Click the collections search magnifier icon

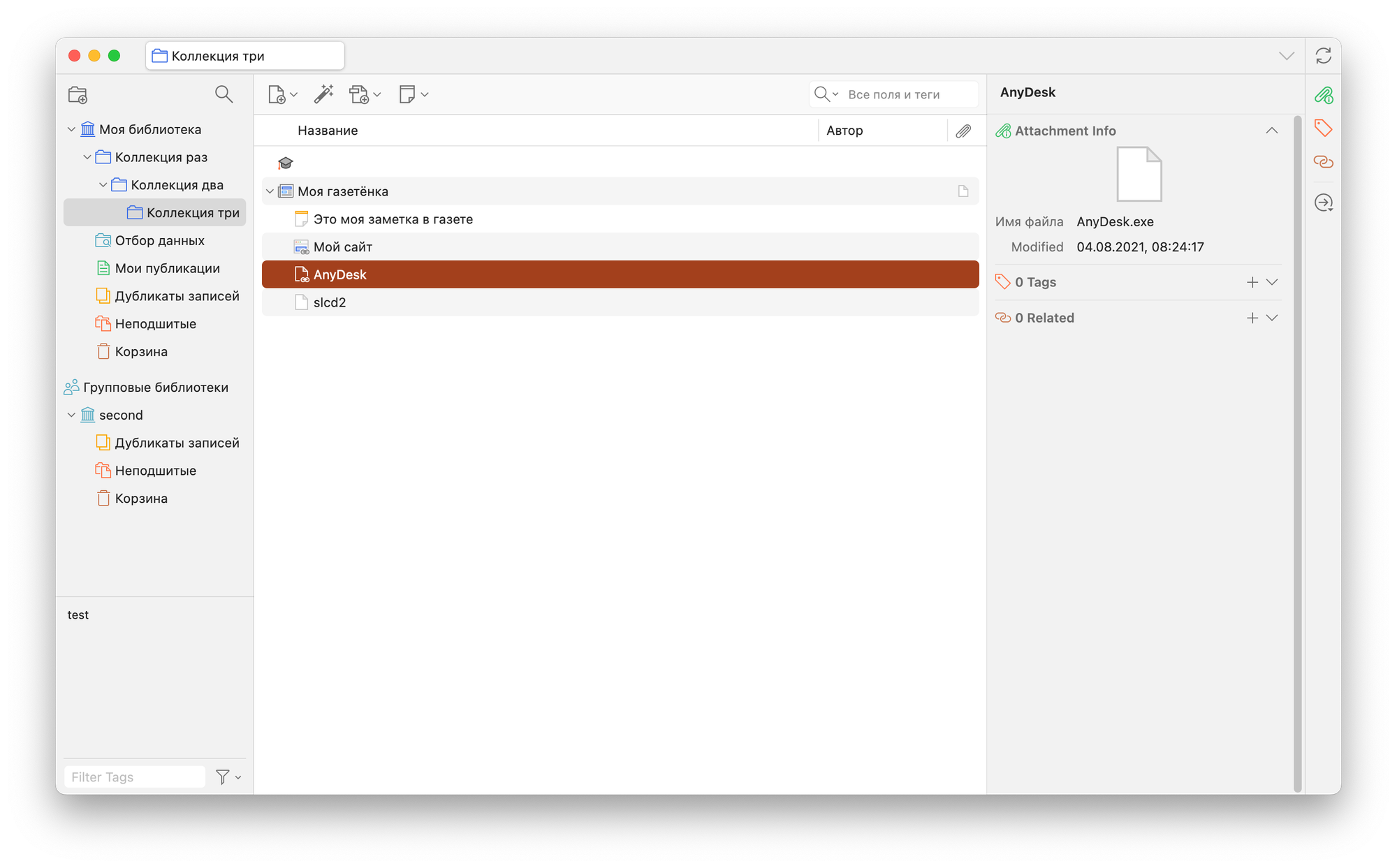224,94
